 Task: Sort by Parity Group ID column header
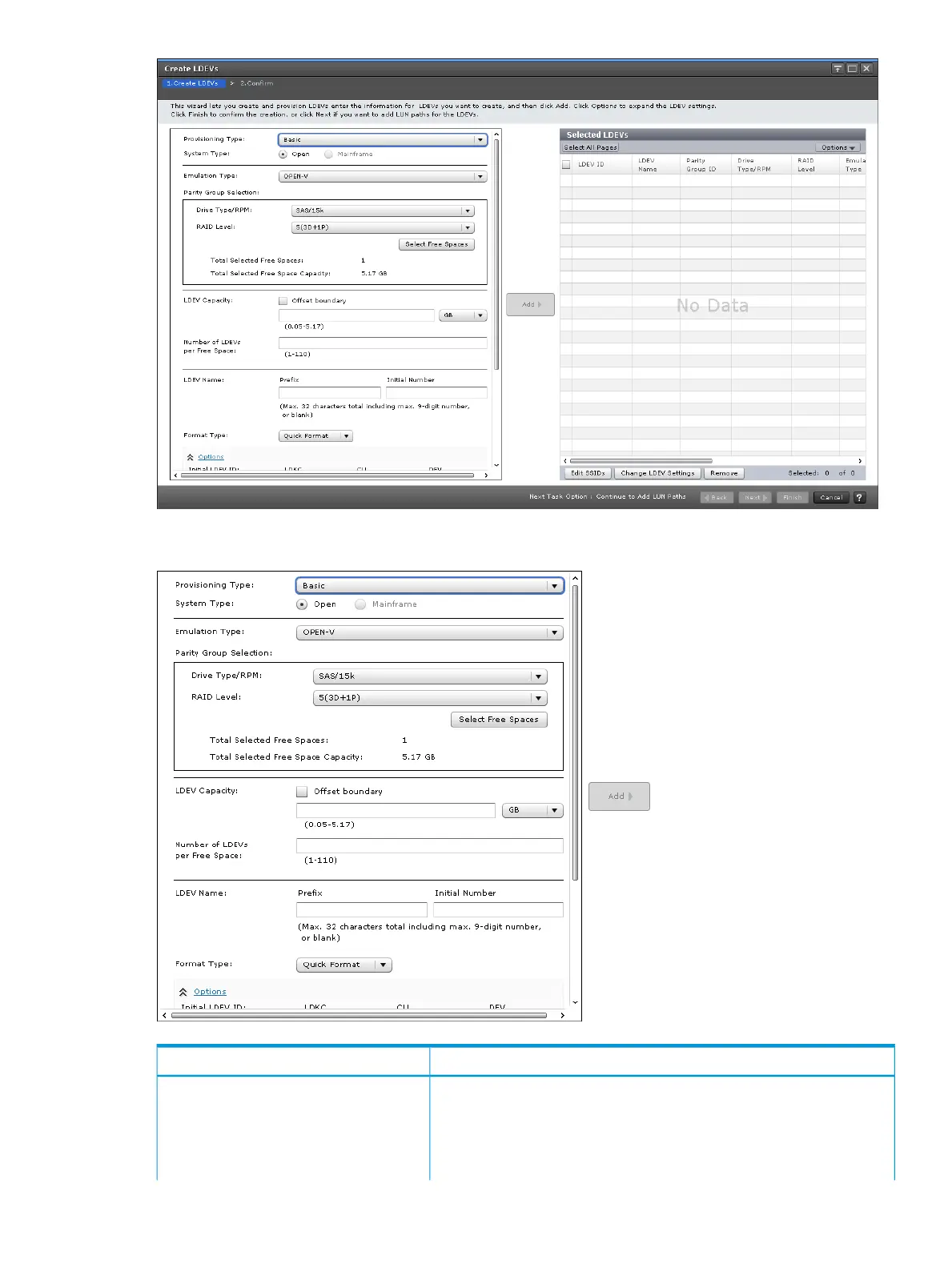point(701,165)
